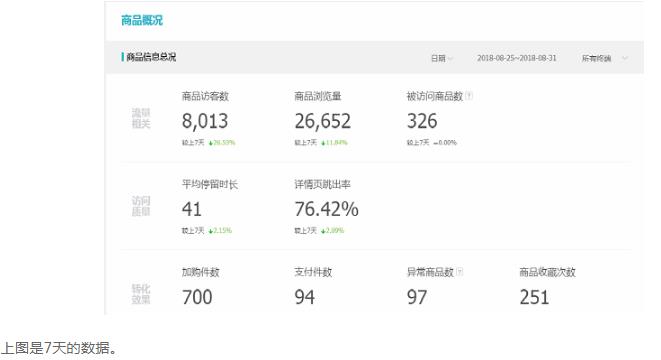Click the value 41
Screen dimensions: 661x360
[x=191, y=209]
